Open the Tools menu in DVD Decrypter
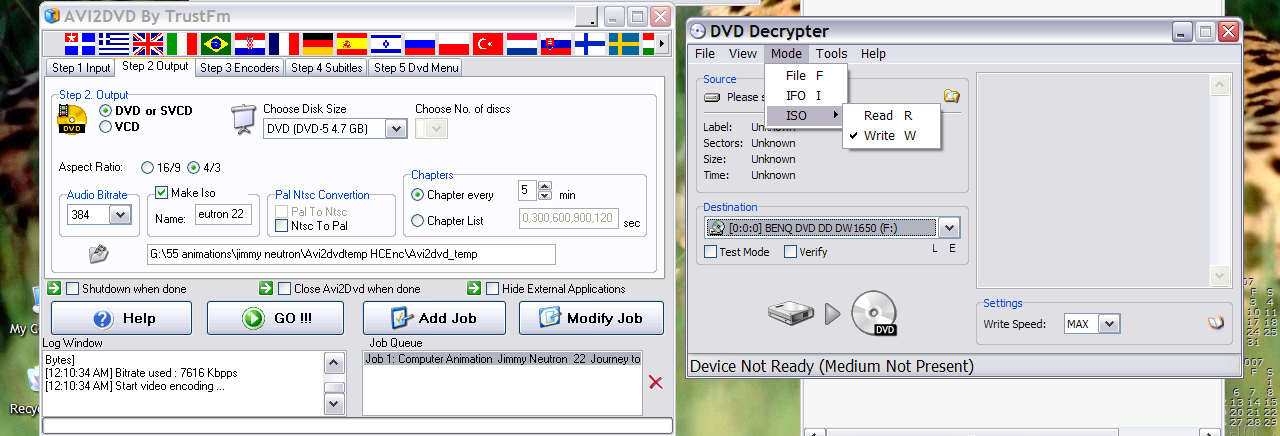The image size is (1280, 436). pyautogui.click(x=831, y=54)
